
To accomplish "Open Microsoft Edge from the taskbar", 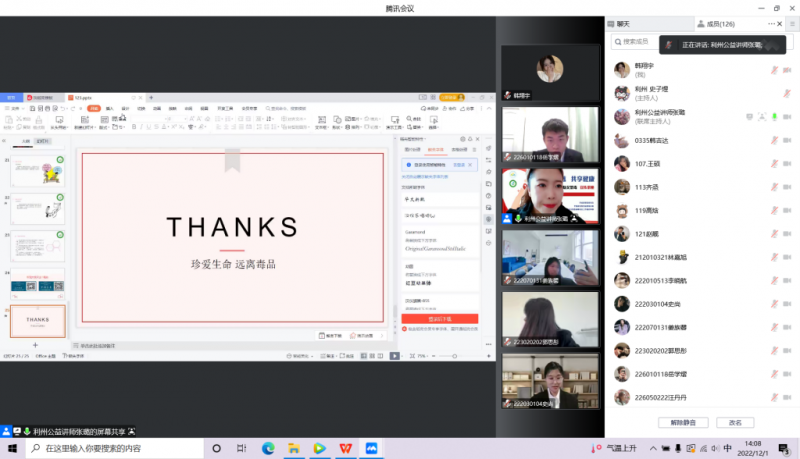I will pyautogui.click(x=268, y=449).
